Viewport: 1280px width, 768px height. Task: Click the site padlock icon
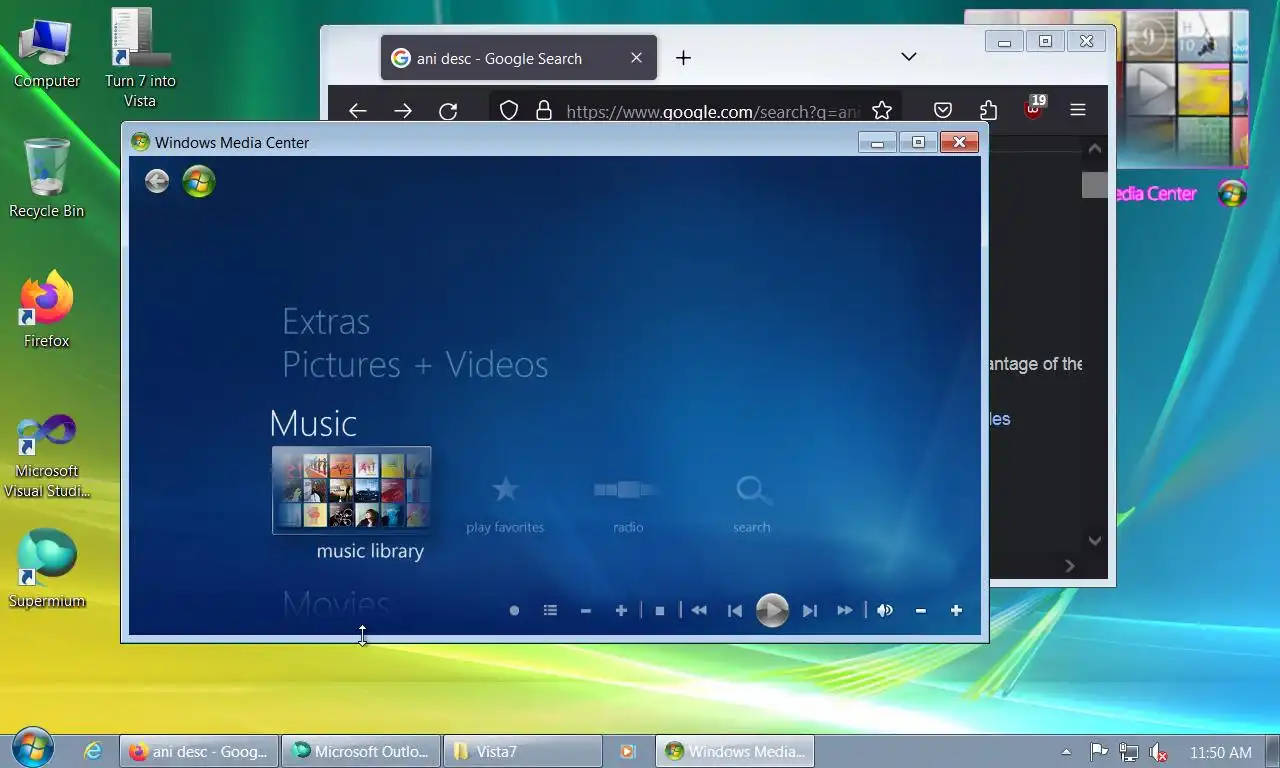[x=544, y=110]
